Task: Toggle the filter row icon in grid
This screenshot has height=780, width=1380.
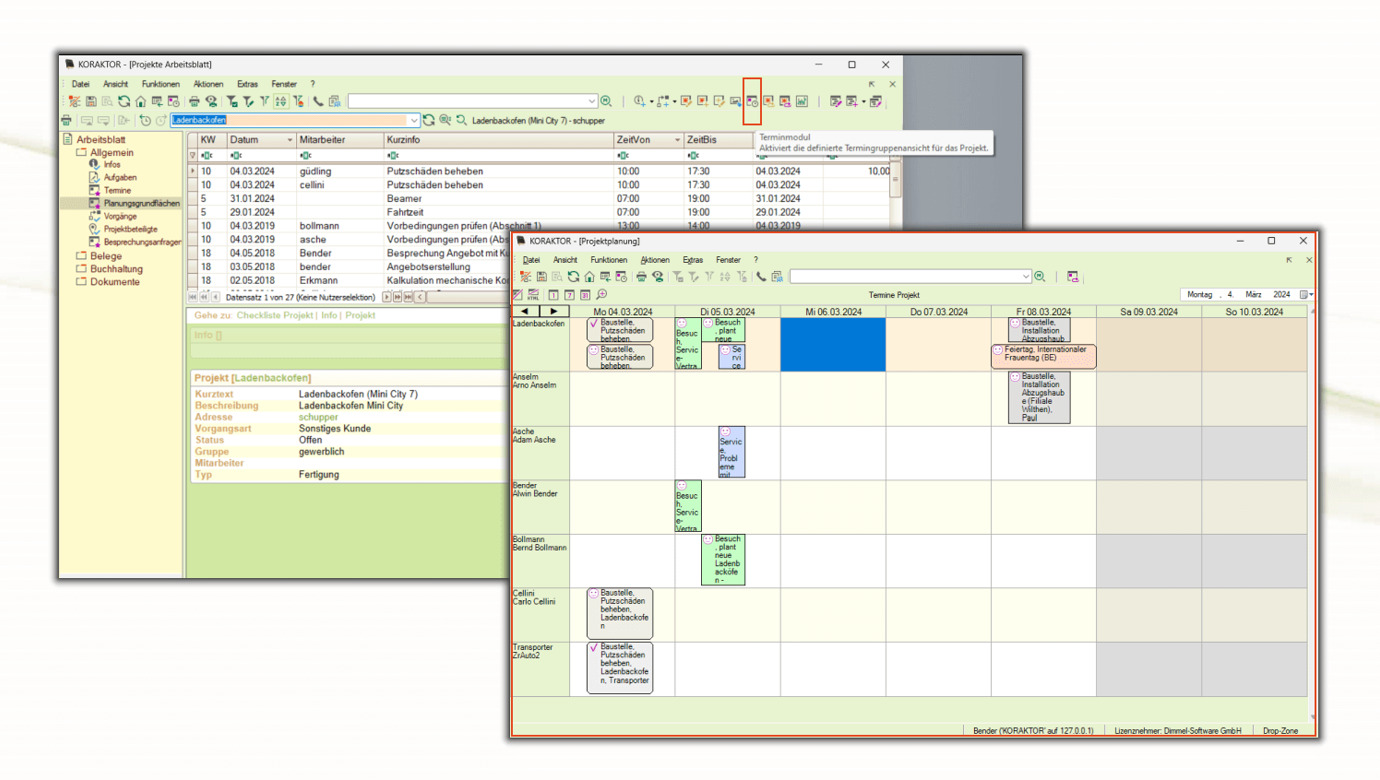Action: pyautogui.click(x=193, y=156)
